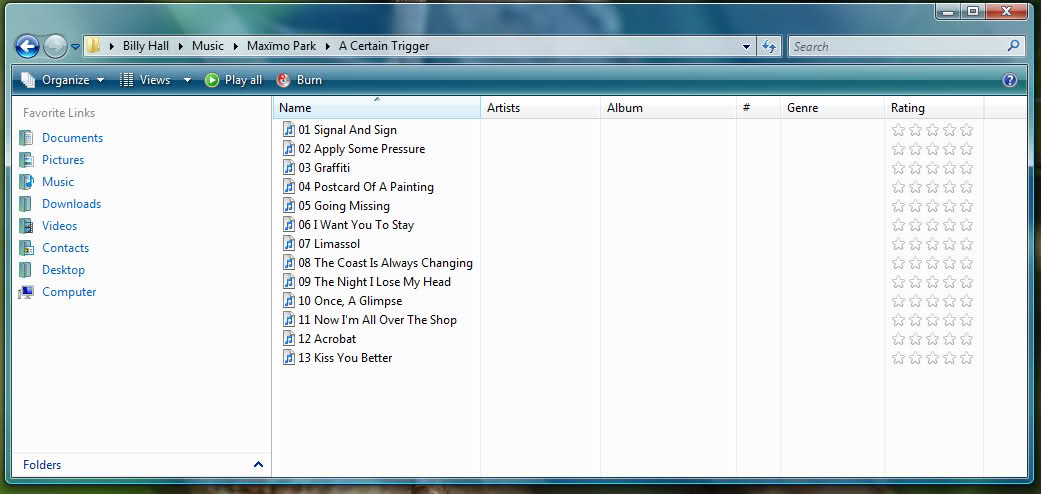The image size is (1041, 494).
Task: Click the music file icon of 12 Acrobat
Action: click(x=289, y=339)
